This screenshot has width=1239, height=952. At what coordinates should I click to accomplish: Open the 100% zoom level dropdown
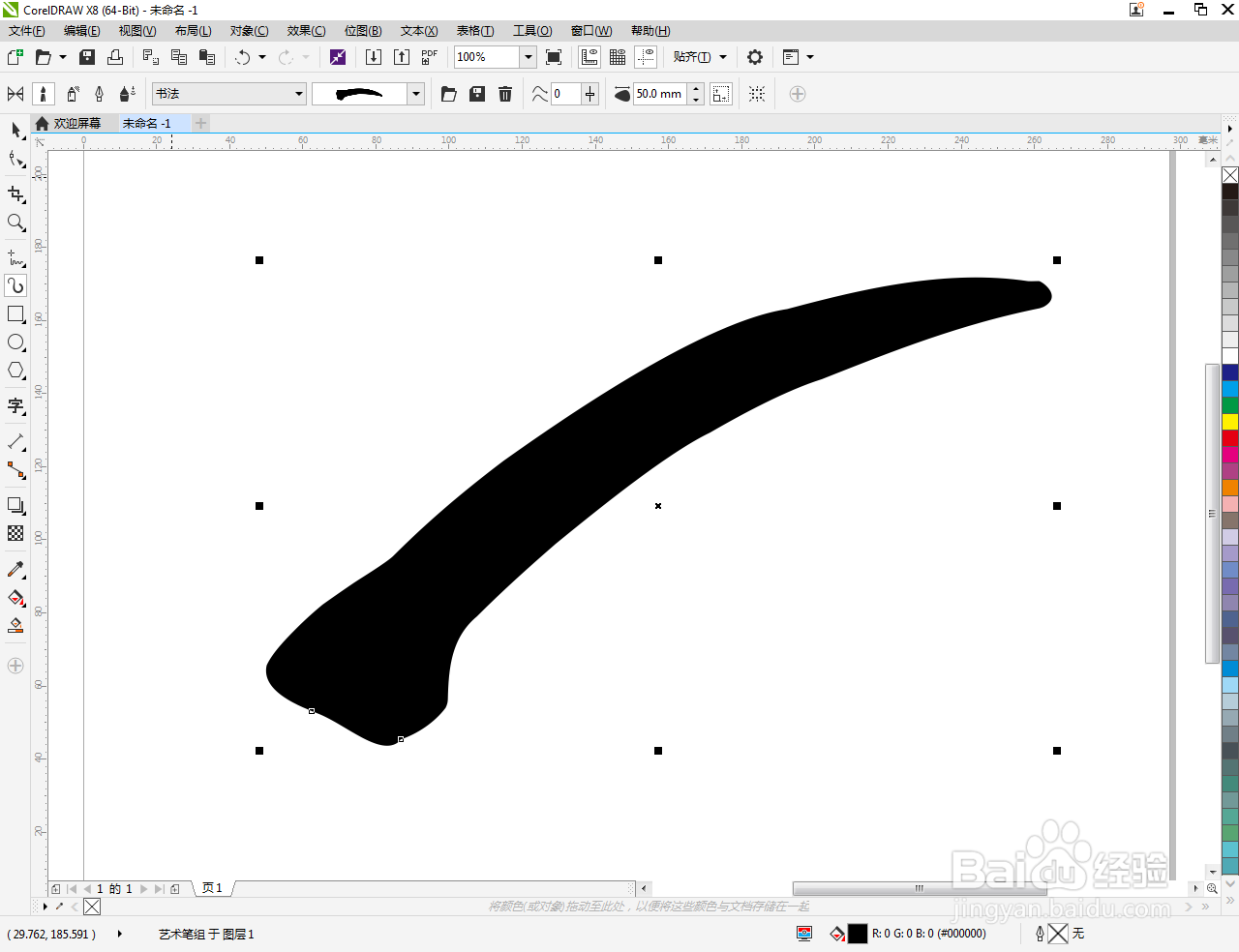529,57
